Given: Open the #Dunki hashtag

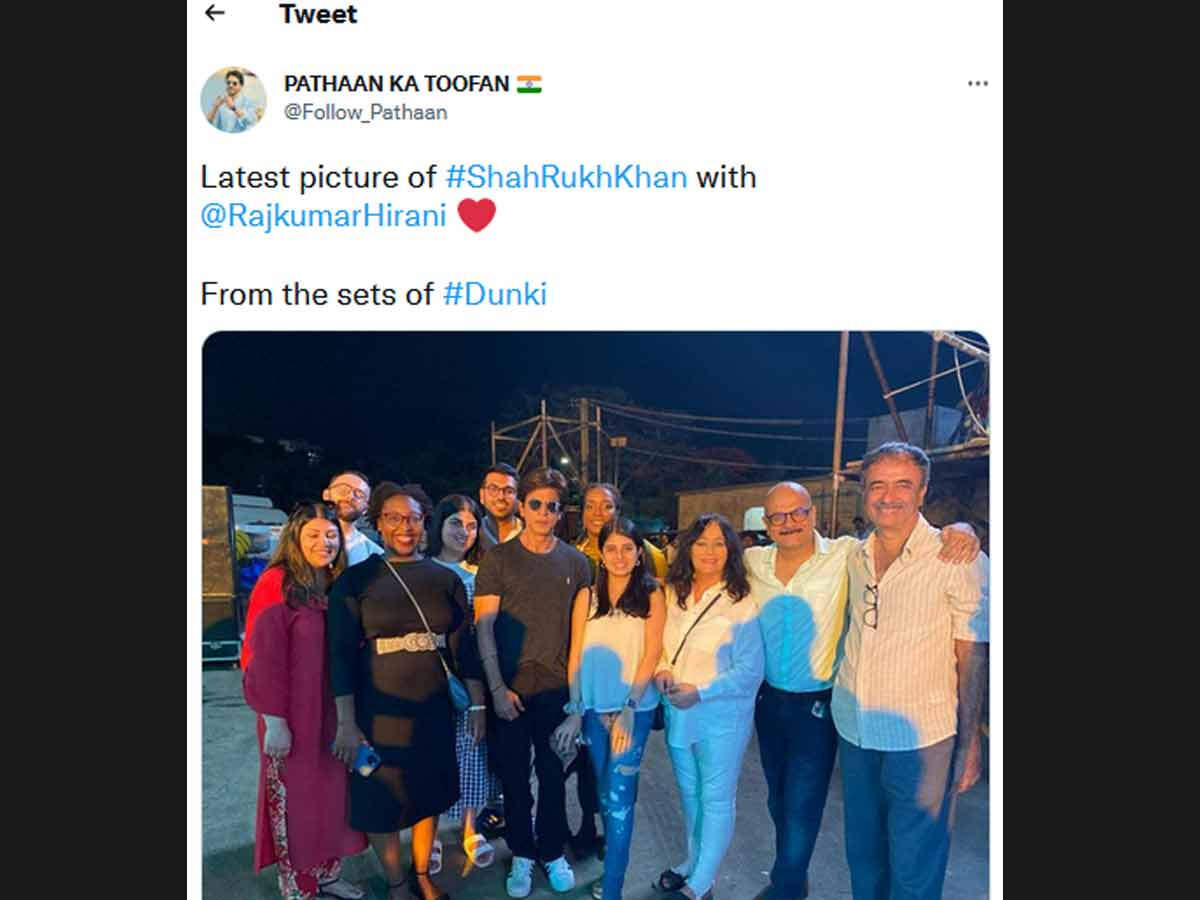Looking at the screenshot, I should 495,294.
